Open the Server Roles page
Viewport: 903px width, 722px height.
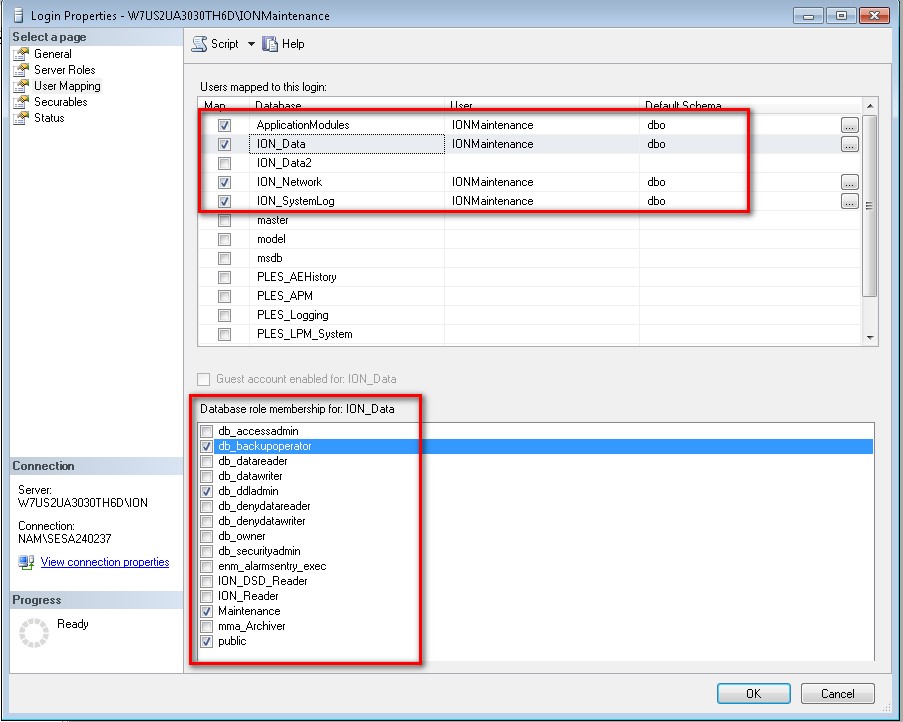[x=64, y=70]
